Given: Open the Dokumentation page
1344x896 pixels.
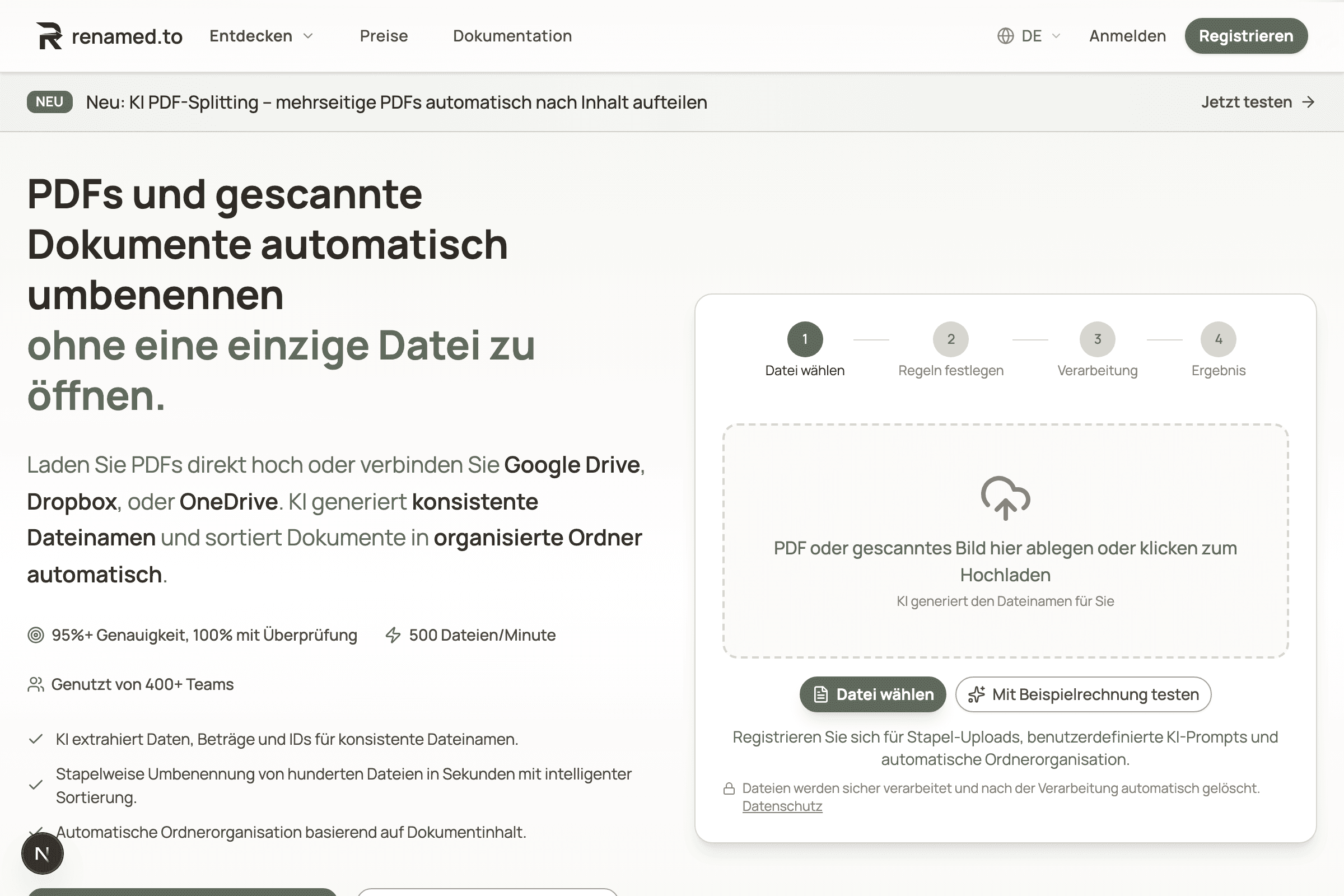Looking at the screenshot, I should click(511, 35).
